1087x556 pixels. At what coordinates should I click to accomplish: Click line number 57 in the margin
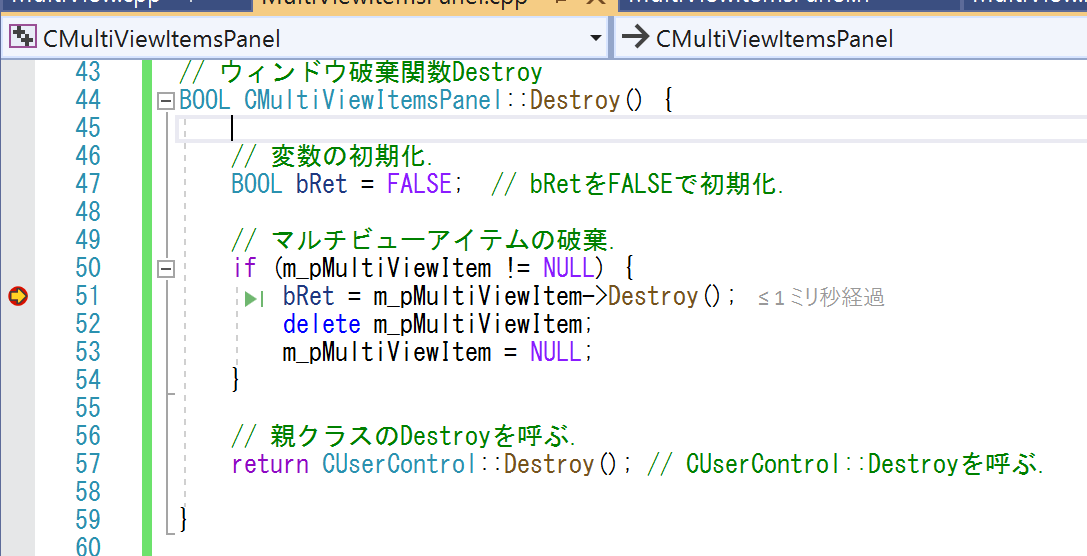87,463
